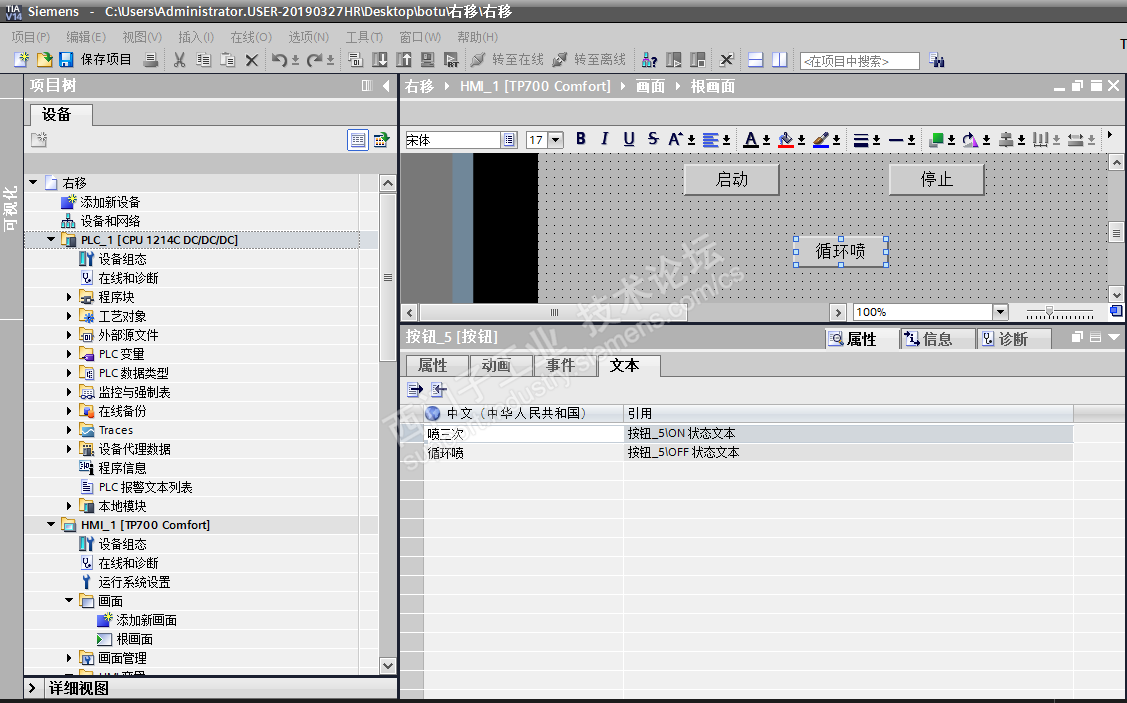Open the line style dropdown

coord(911,140)
